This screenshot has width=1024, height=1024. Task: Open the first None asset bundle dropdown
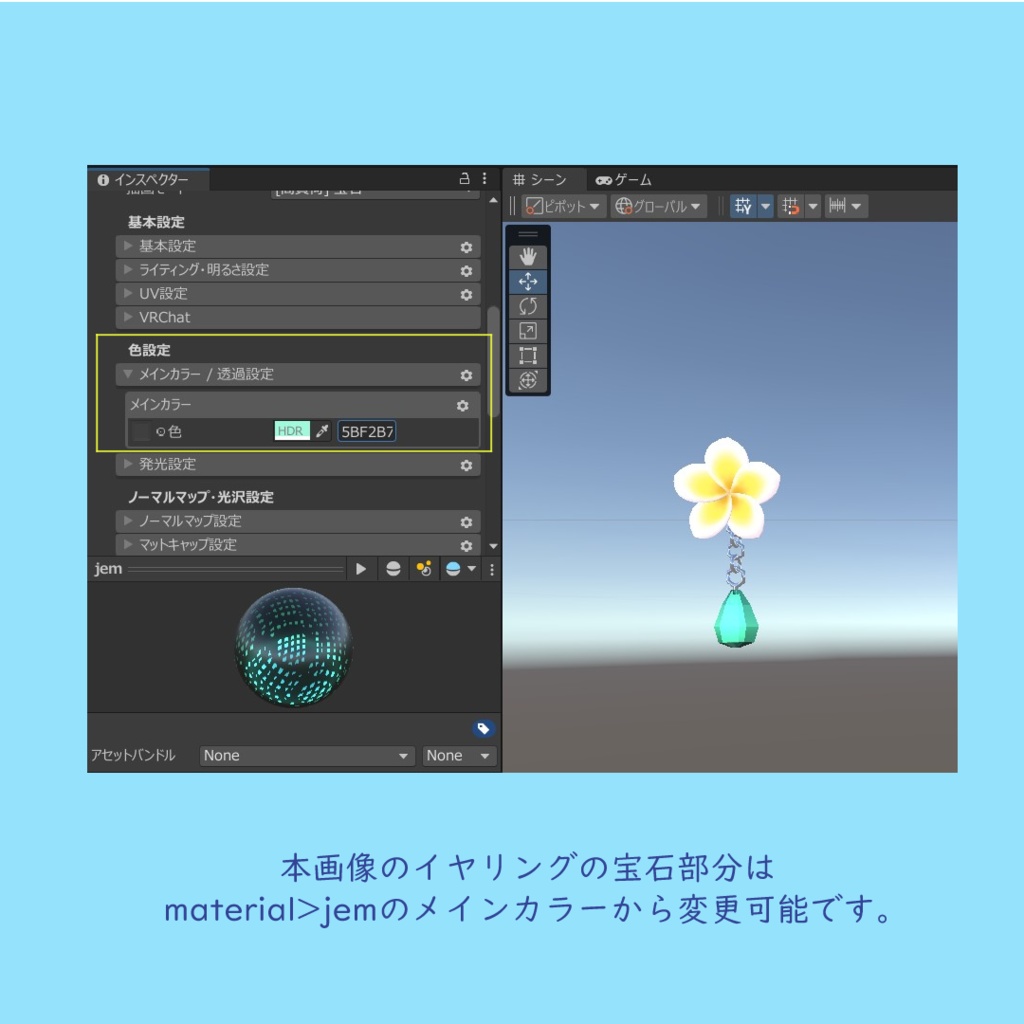click(305, 756)
